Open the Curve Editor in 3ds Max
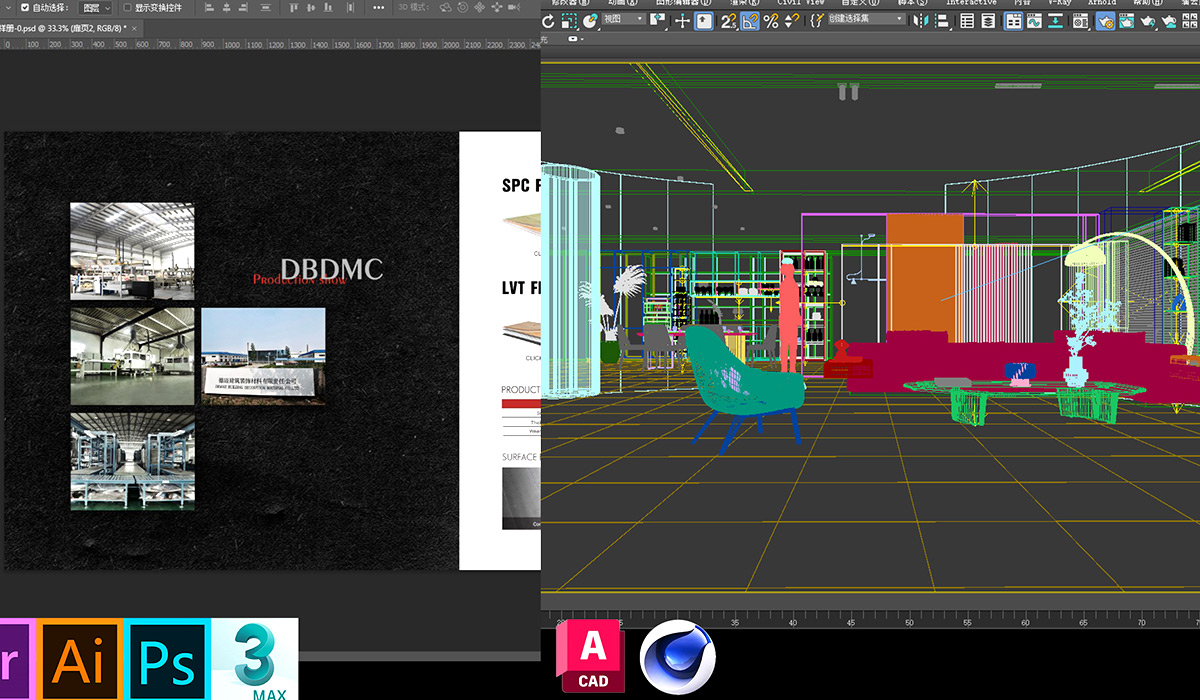 [x=1033, y=21]
